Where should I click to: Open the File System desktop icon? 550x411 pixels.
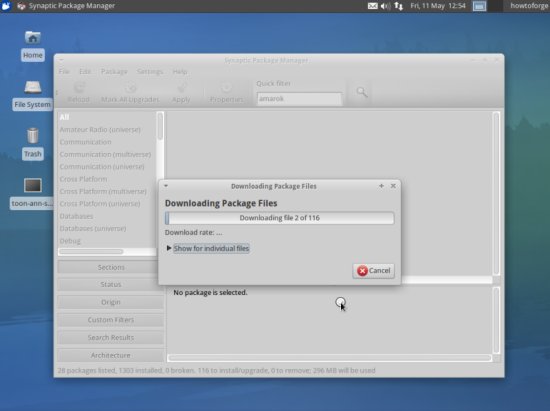33,87
